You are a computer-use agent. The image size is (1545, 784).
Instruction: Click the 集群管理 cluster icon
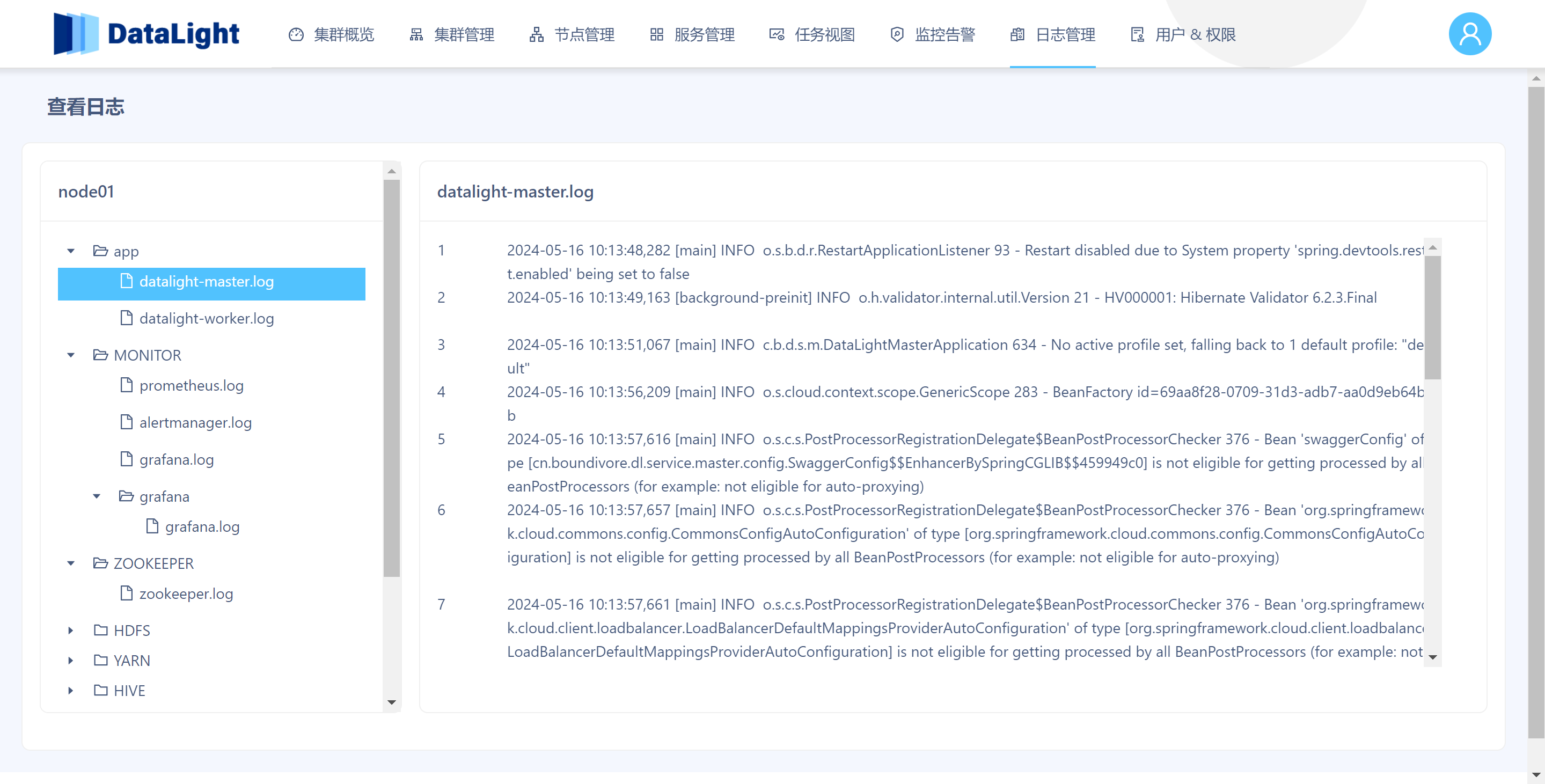[416, 35]
